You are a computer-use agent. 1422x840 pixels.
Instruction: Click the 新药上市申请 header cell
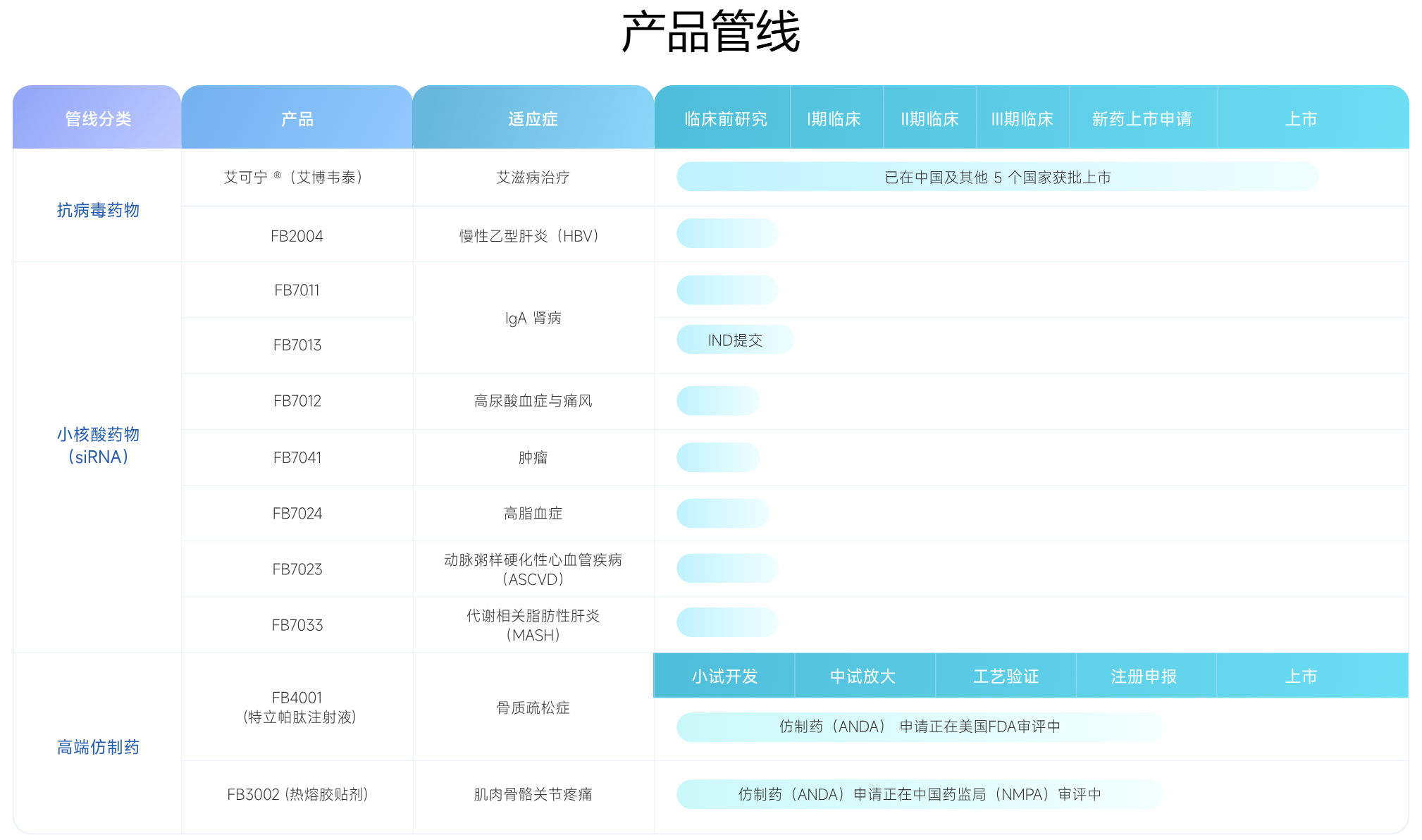coord(1142,118)
